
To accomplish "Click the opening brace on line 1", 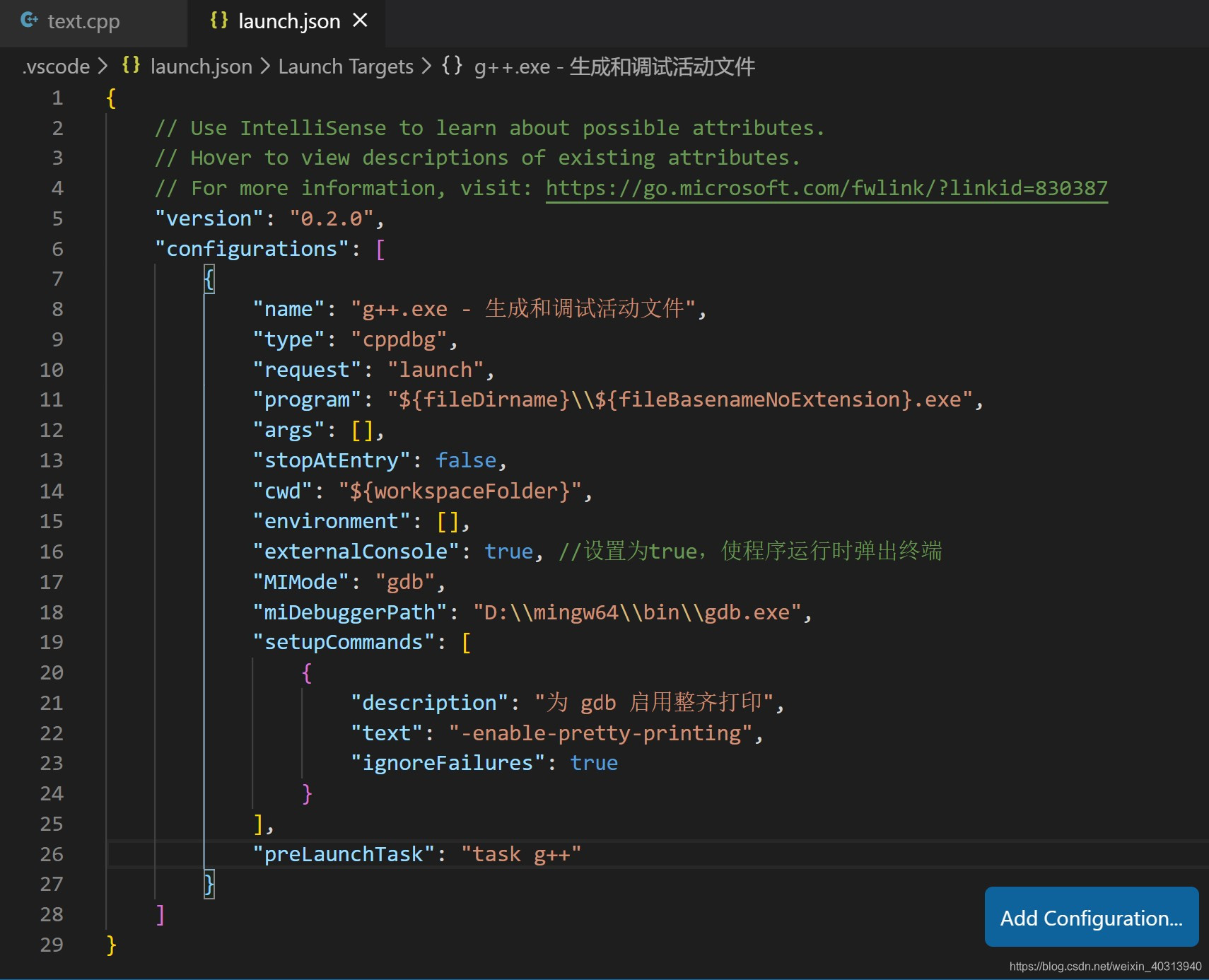I will tap(111, 98).
